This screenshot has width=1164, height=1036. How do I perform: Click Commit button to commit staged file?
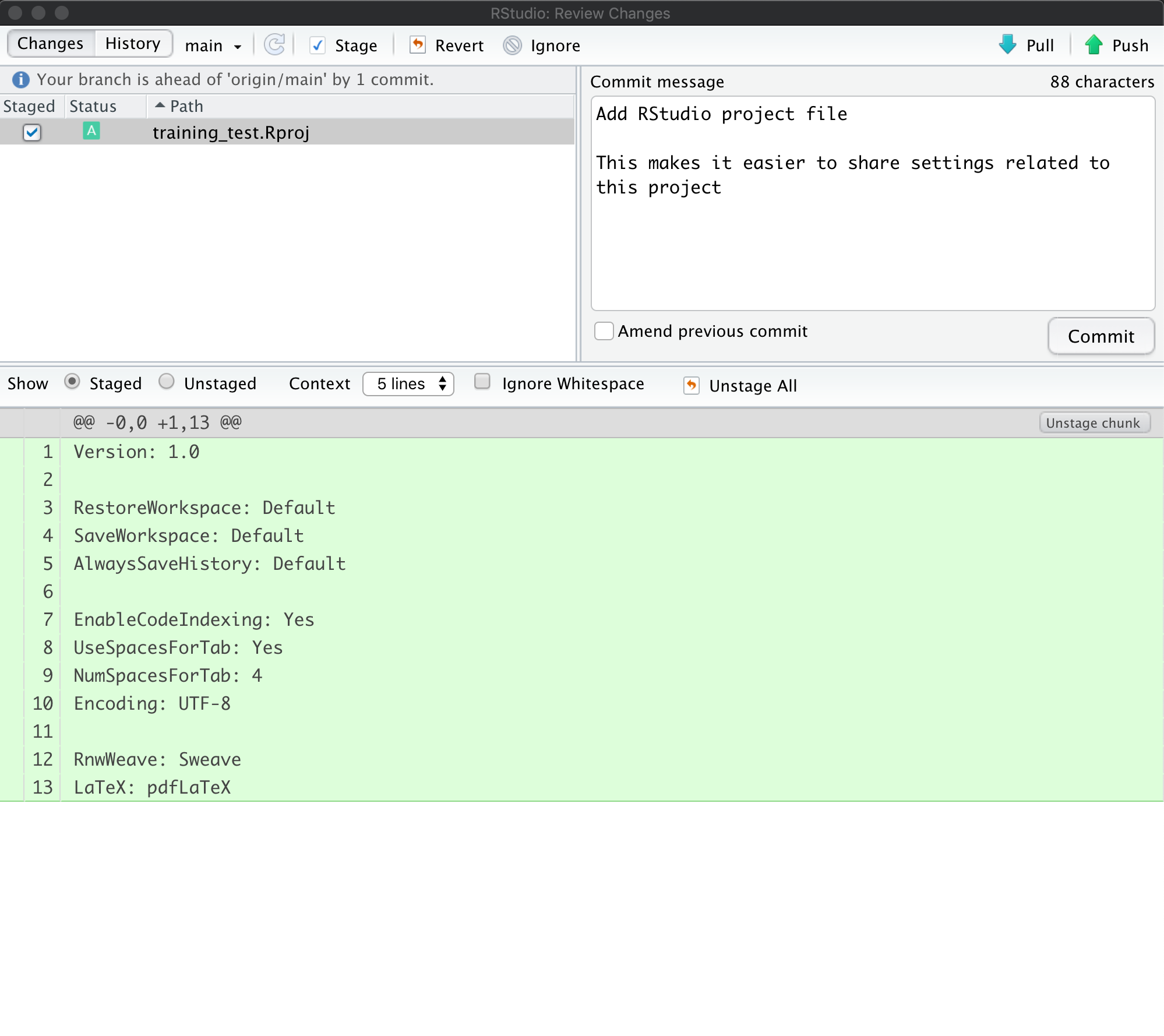coord(1099,335)
